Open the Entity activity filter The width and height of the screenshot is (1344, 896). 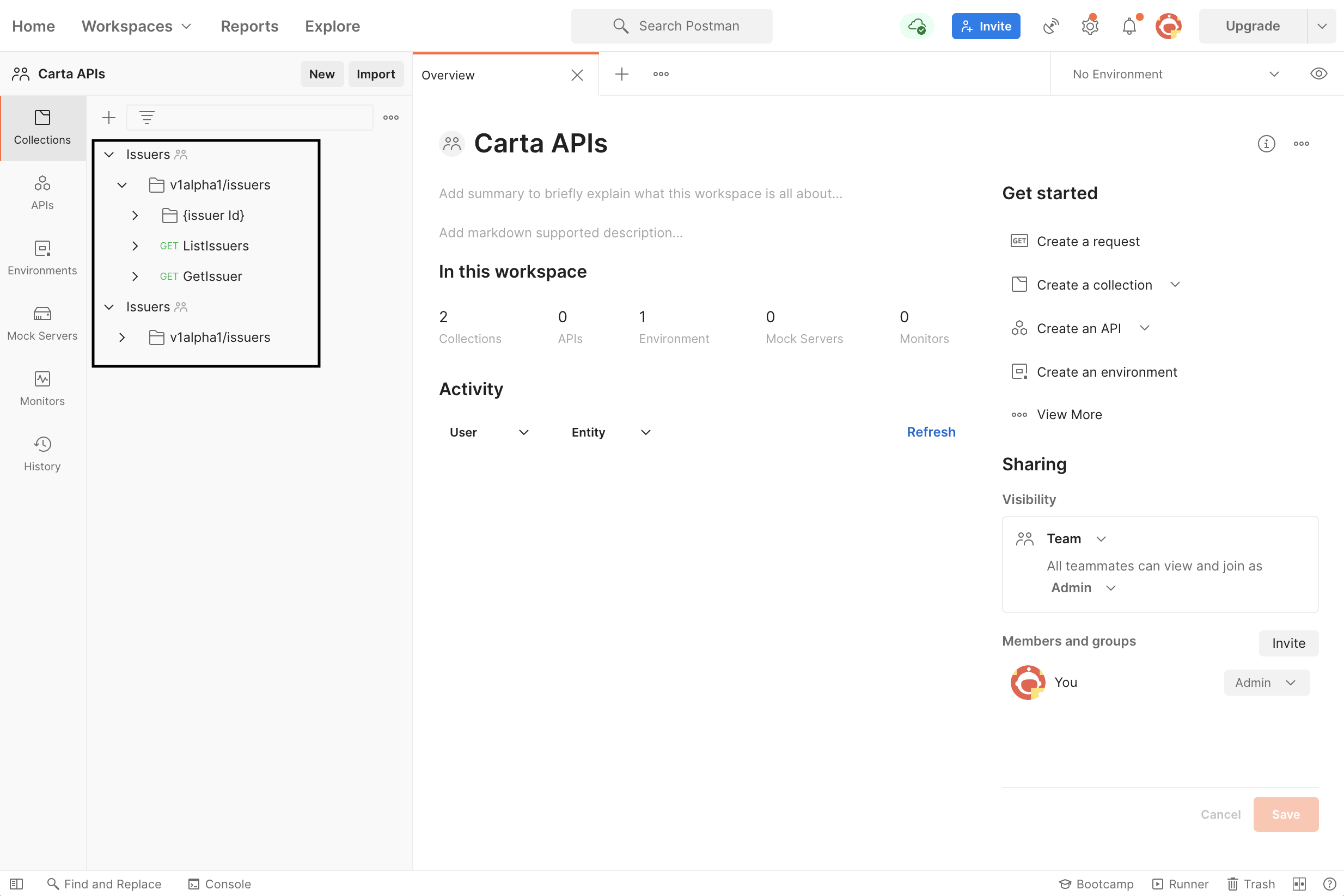(610, 432)
